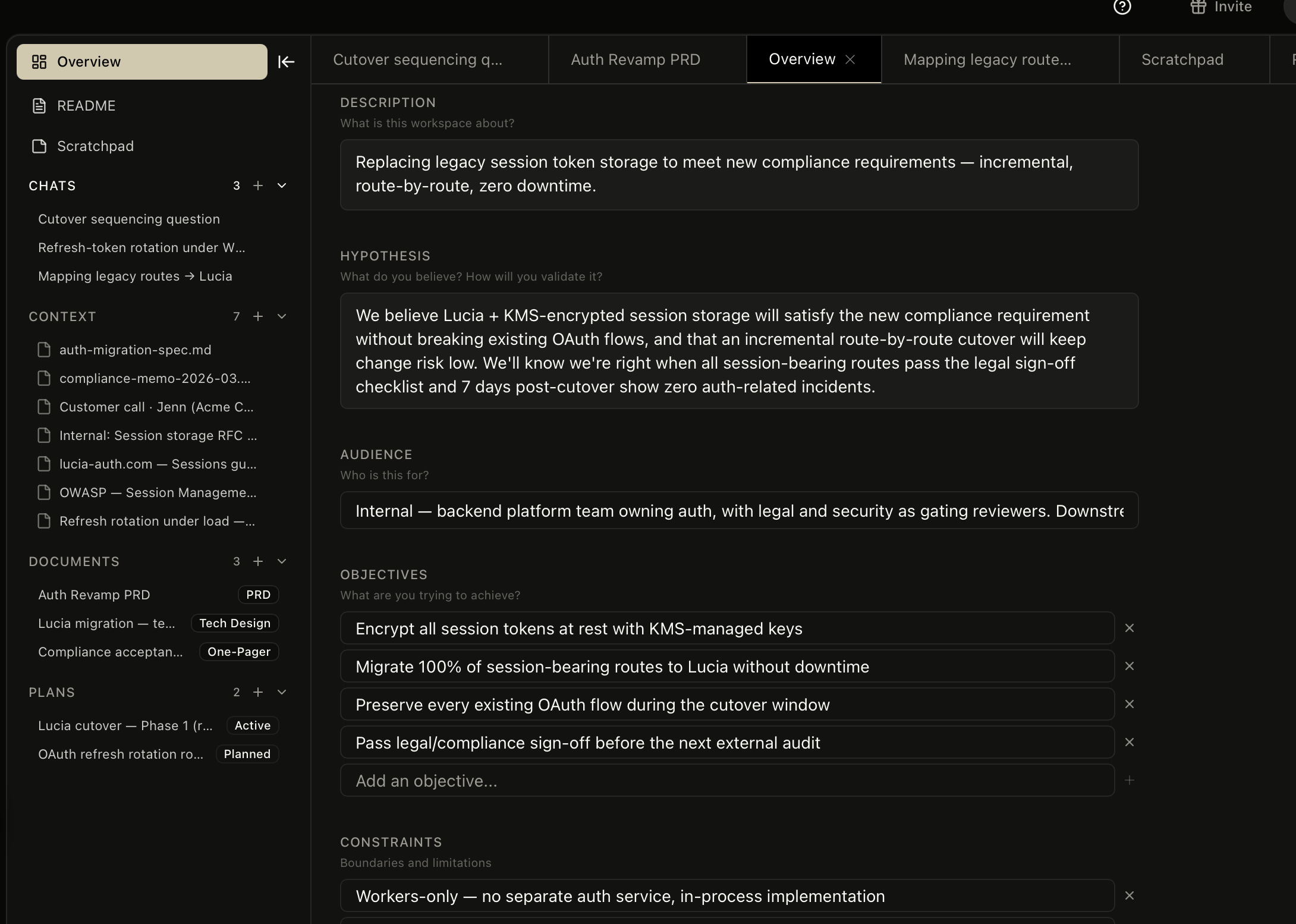Click the Overview grid icon in the sidebar
Image resolution: width=1296 pixels, height=924 pixels.
pos(39,61)
